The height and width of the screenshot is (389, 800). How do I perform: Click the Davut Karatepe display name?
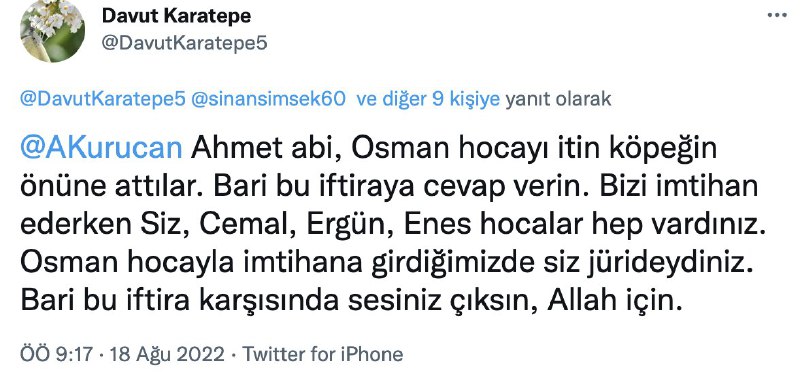176,16
